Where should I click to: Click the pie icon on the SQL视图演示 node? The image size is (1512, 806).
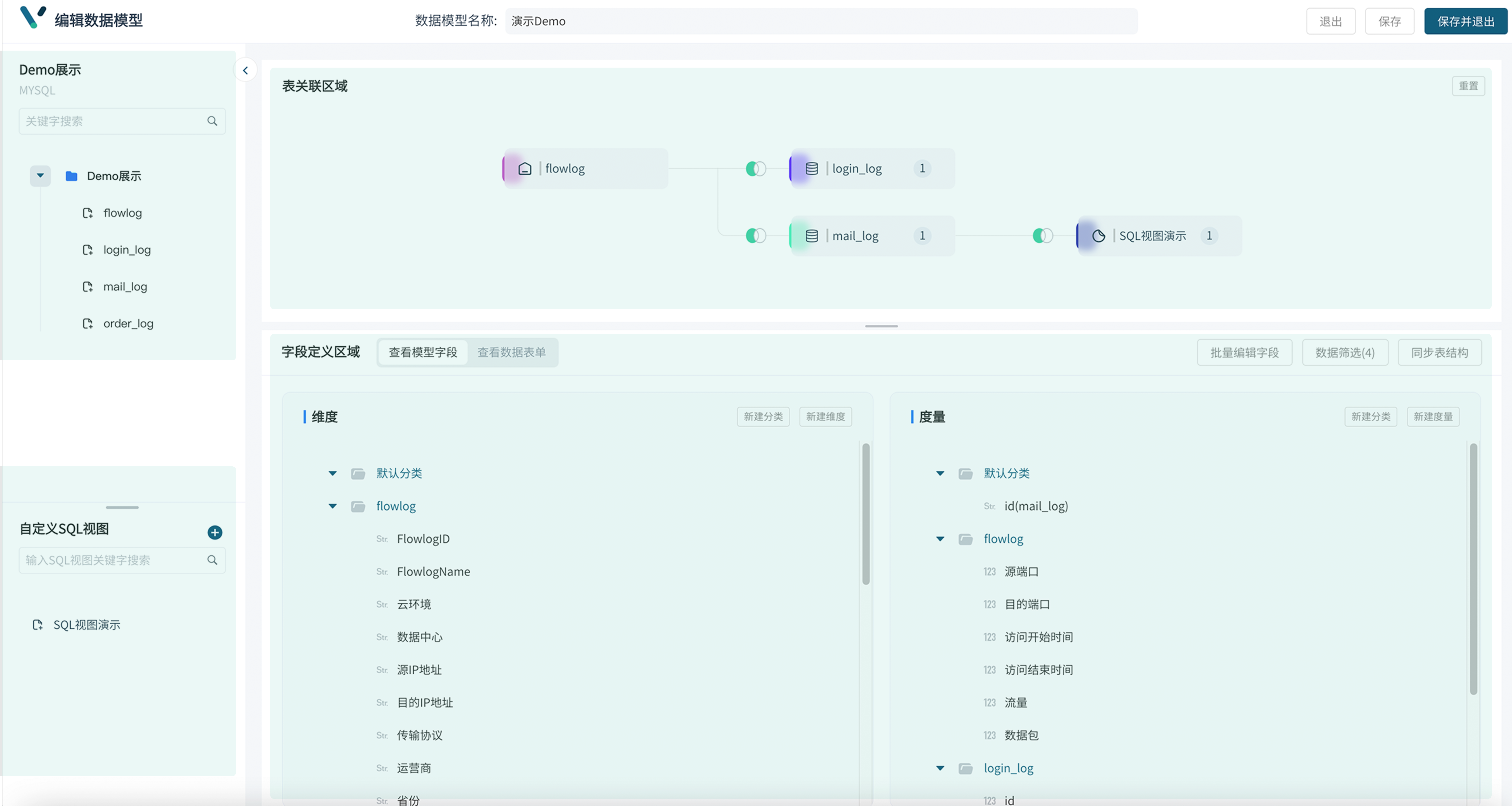point(1098,235)
